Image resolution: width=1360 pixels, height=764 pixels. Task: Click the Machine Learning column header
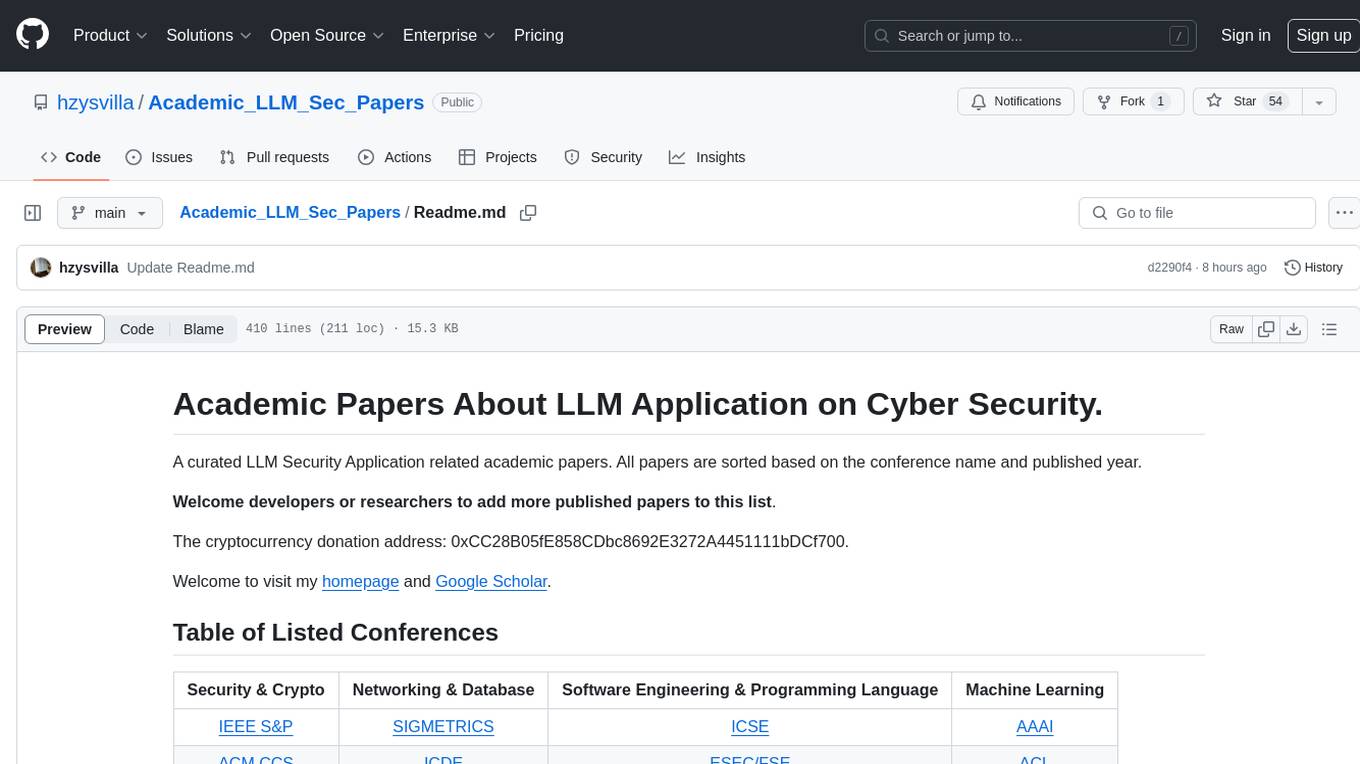tap(1035, 690)
